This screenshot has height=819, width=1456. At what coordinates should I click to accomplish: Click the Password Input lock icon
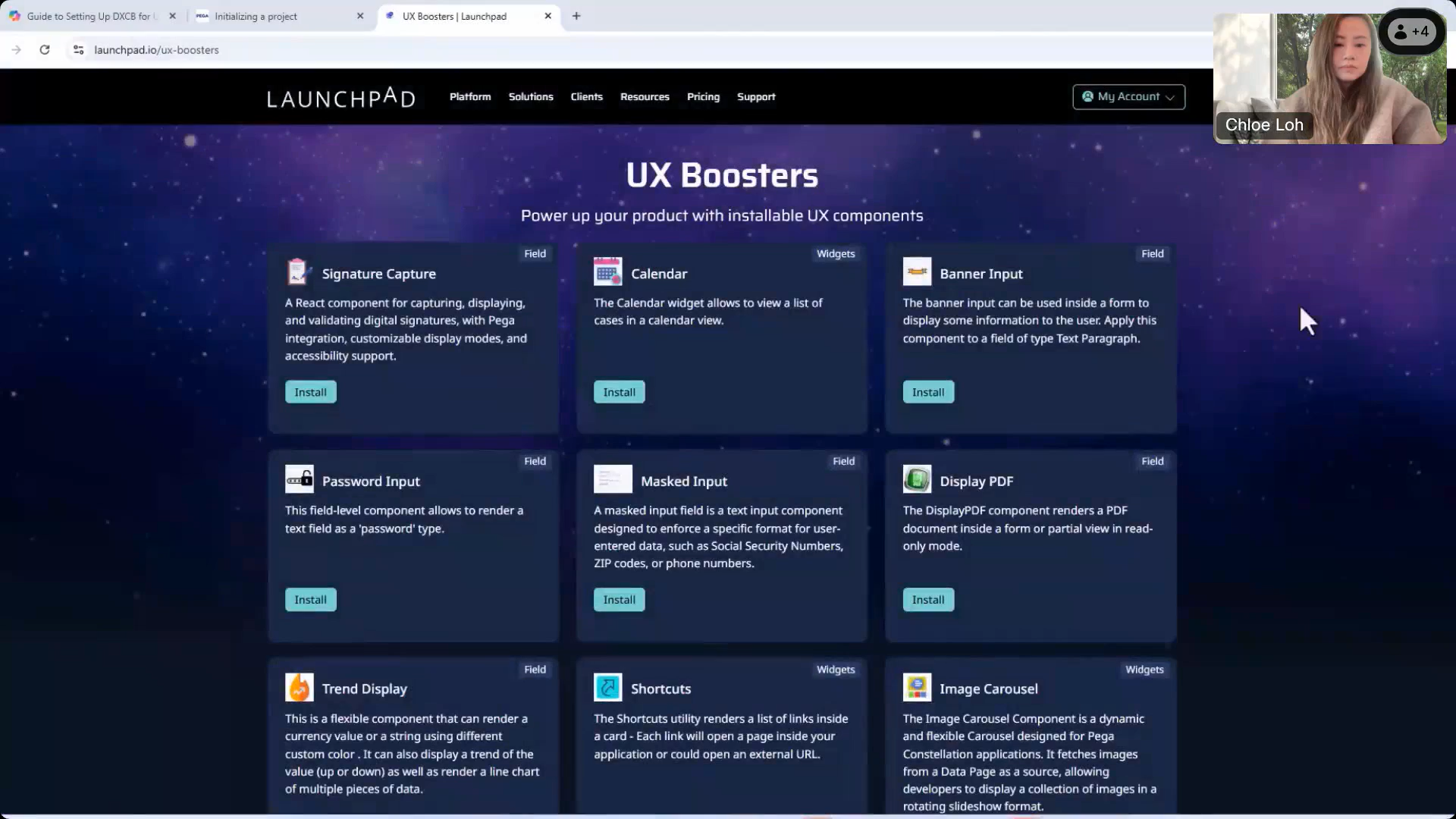(x=299, y=479)
